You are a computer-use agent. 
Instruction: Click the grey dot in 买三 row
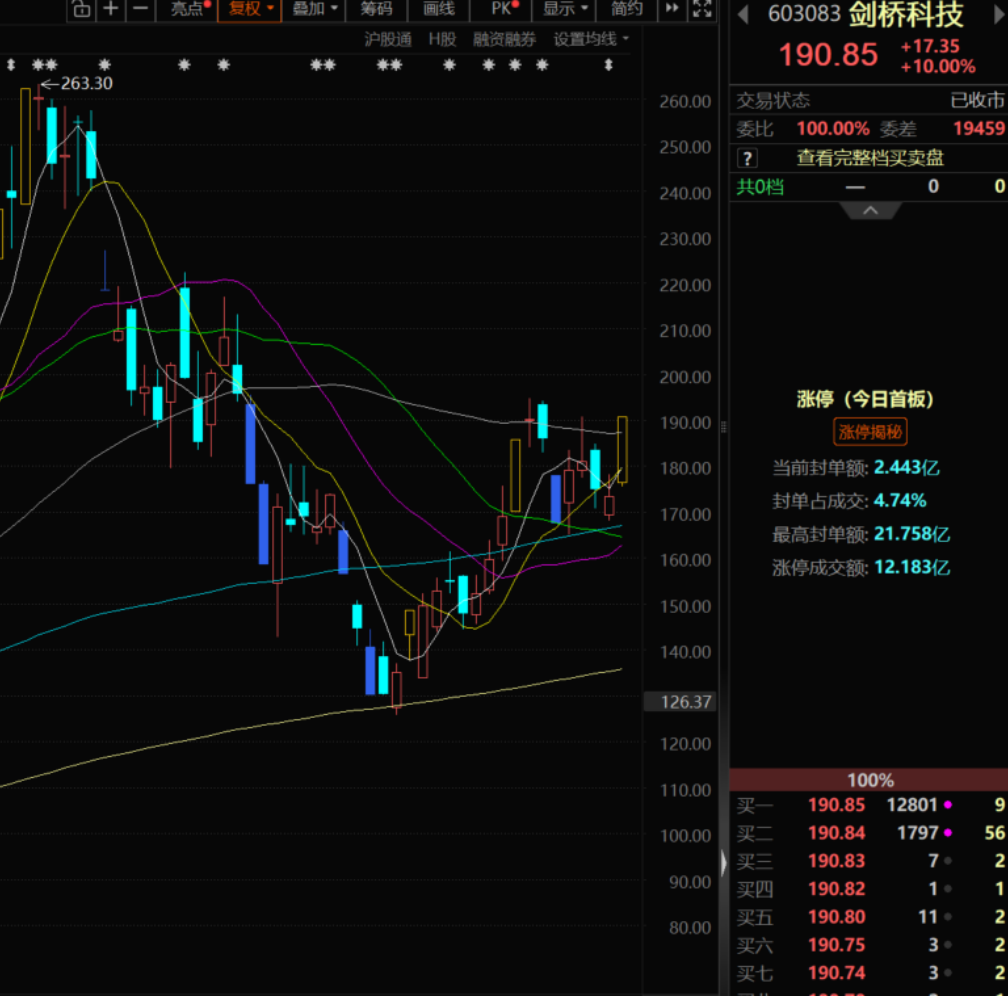pos(948,861)
